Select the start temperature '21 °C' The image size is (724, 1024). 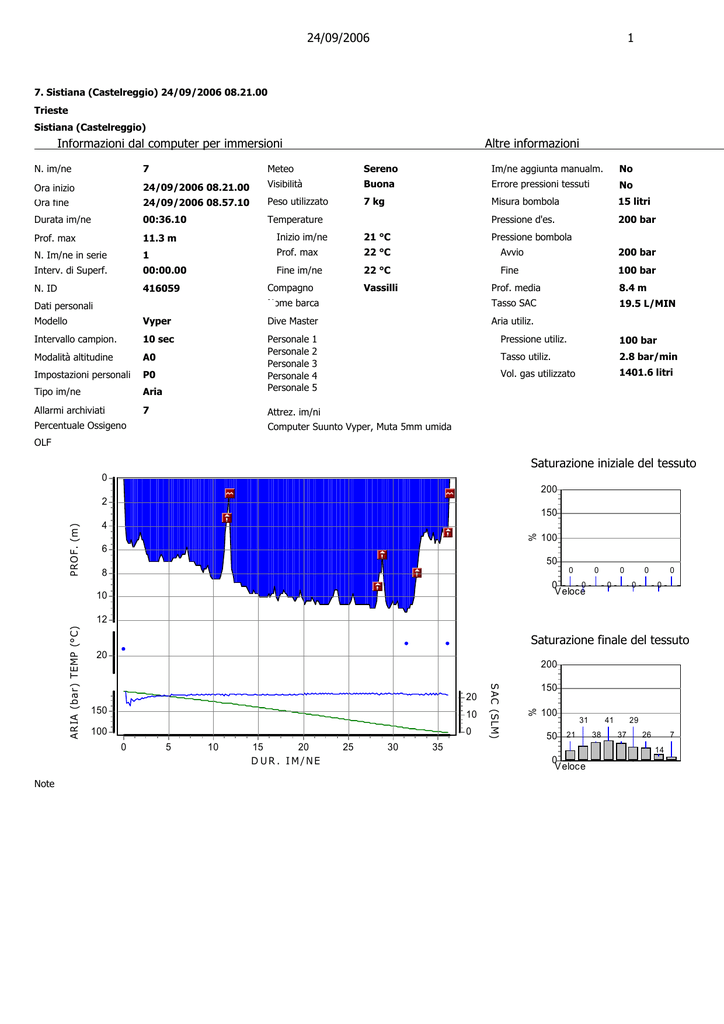tap(377, 237)
